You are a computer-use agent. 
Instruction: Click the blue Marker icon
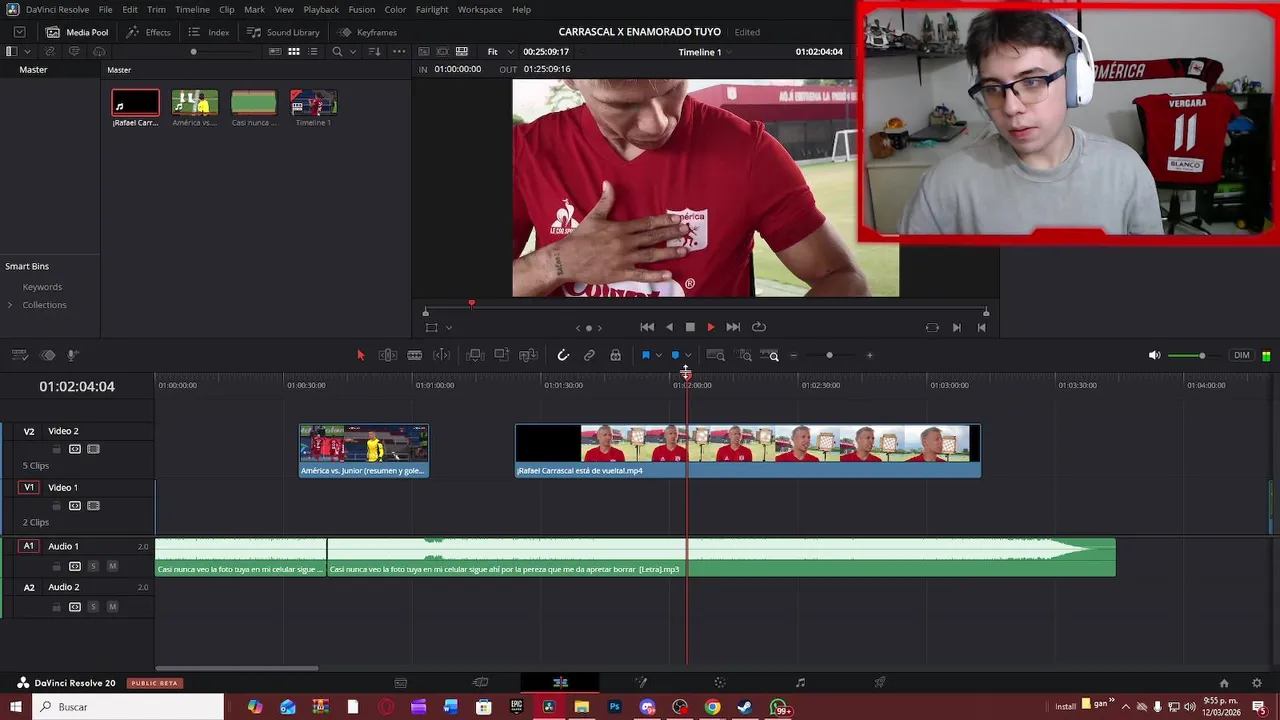pyautogui.click(x=675, y=355)
